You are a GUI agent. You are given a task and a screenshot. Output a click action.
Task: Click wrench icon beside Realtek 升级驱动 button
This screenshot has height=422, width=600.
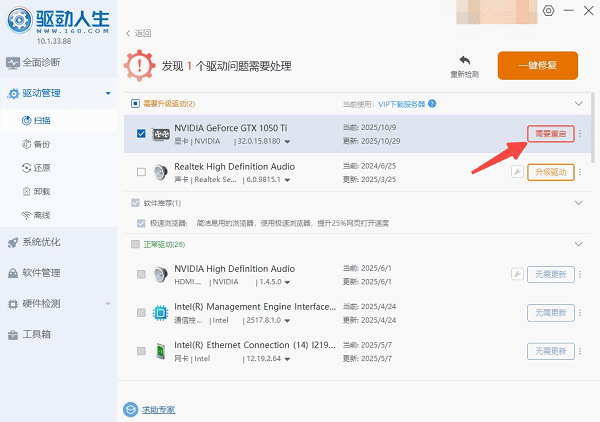pos(517,172)
